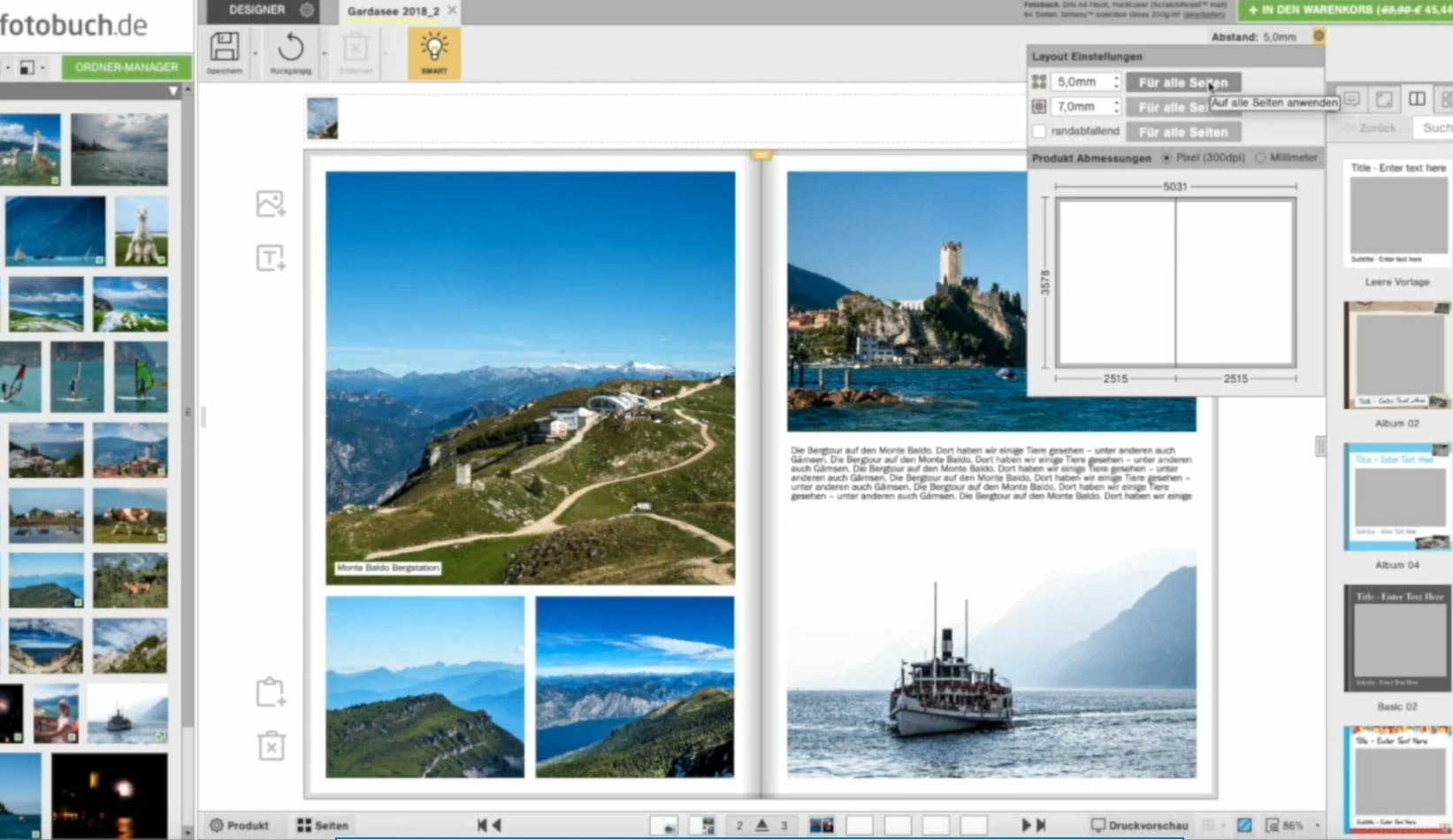1453x840 pixels.
Task: Click the Ordner-Manager button
Action: [126, 67]
